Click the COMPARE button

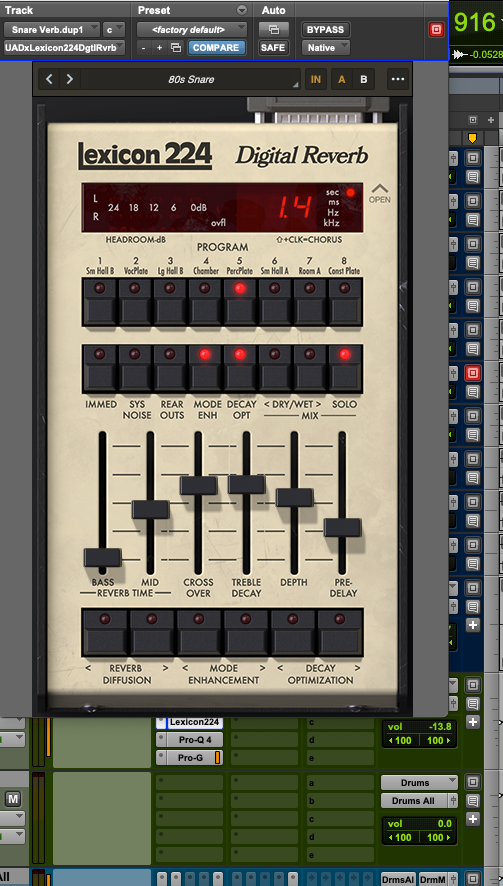tap(217, 48)
